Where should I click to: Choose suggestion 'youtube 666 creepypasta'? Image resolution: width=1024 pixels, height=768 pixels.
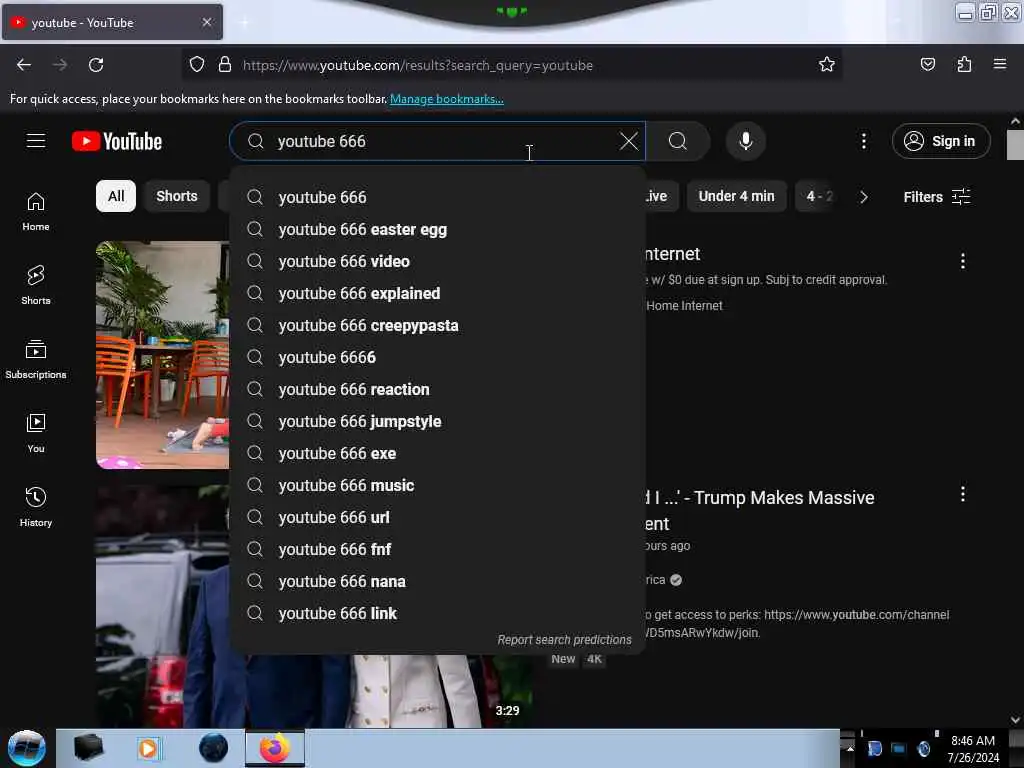point(437,325)
